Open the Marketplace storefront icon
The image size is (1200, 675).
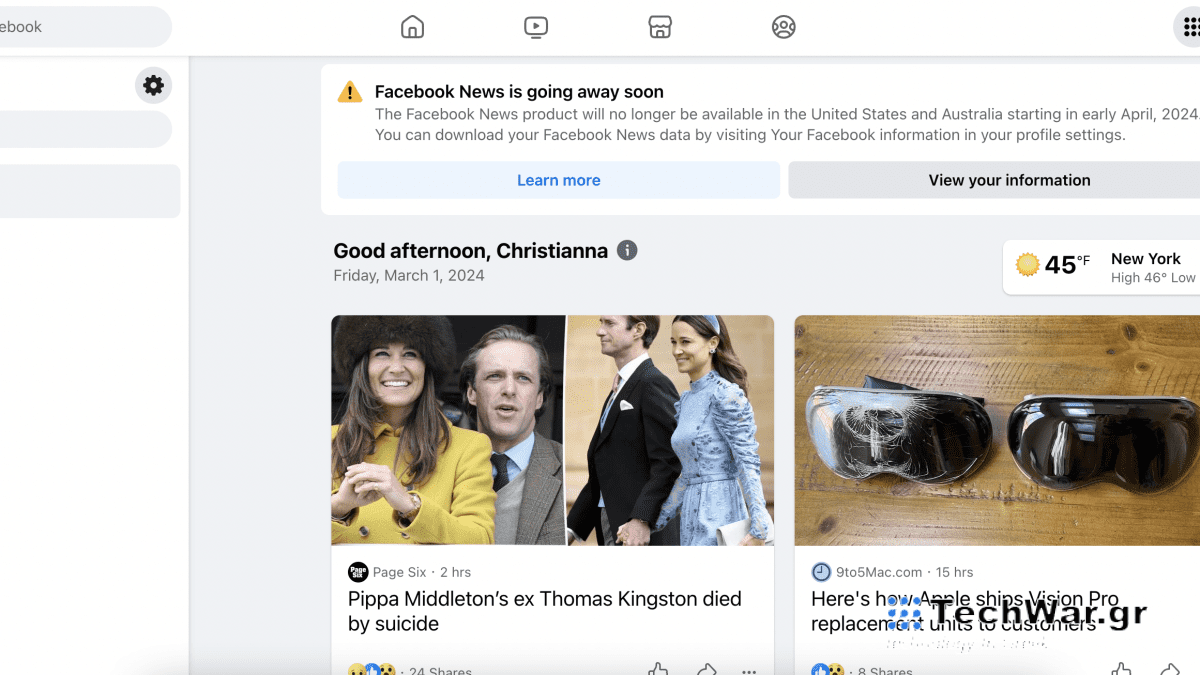tap(660, 27)
